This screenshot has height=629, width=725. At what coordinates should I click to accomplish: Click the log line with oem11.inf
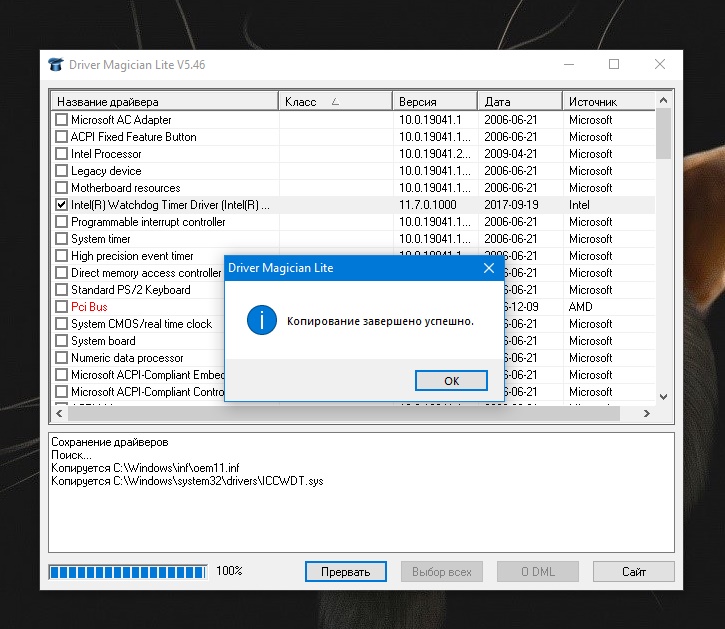click(x=145, y=468)
